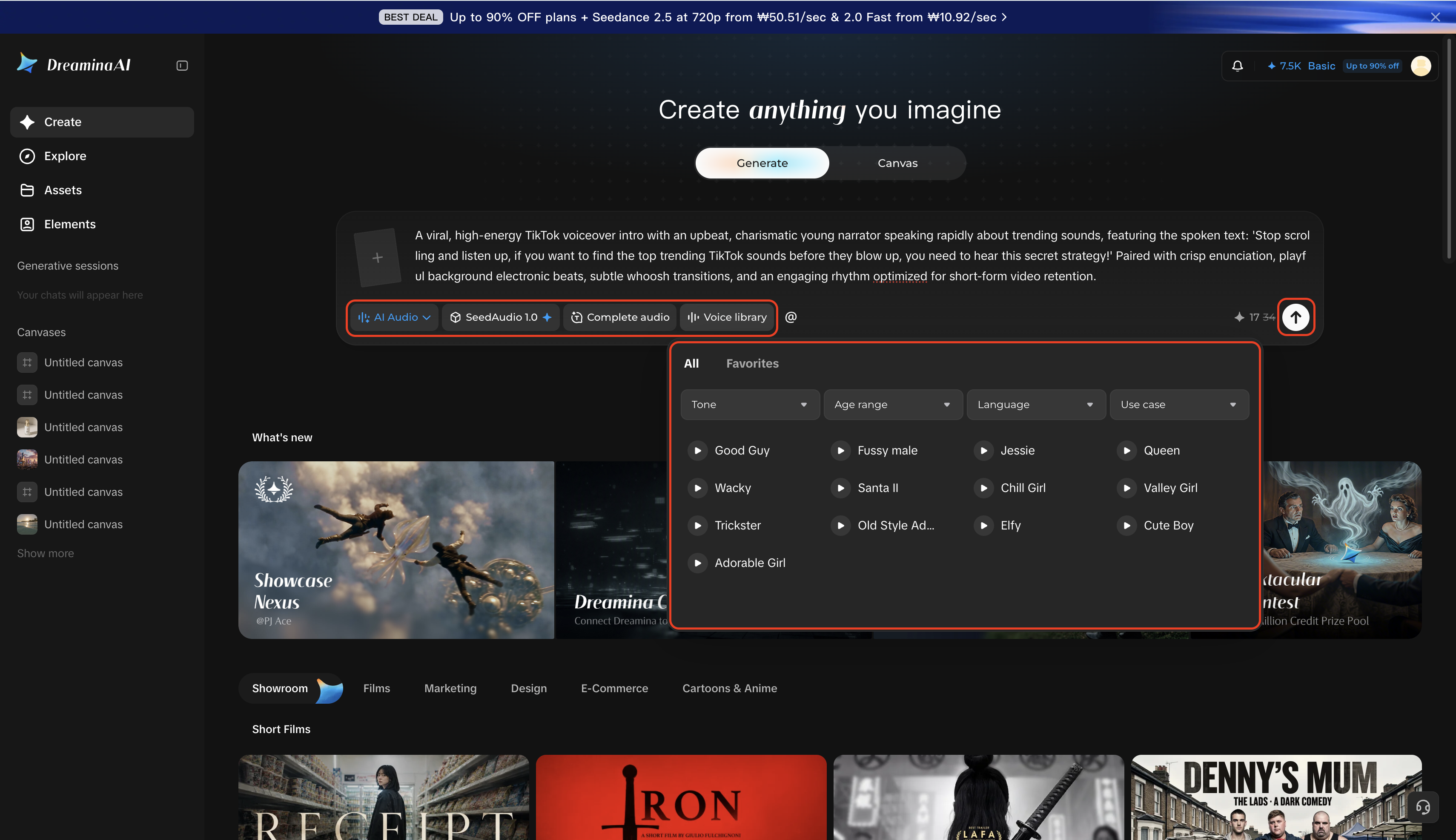Click the Voice library button
Image resolution: width=1456 pixels, height=840 pixels.
tap(727, 317)
